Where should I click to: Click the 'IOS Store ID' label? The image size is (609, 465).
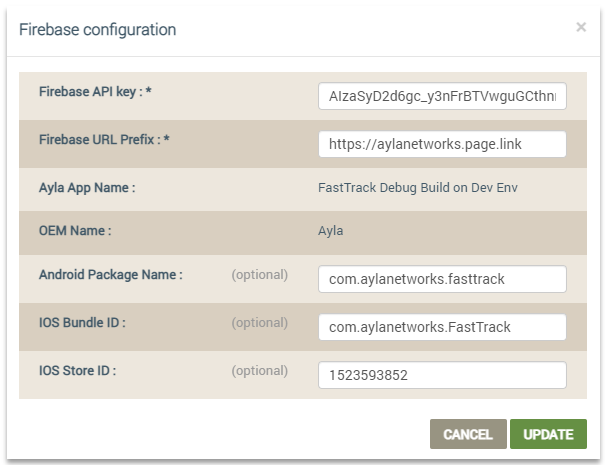tap(77, 371)
